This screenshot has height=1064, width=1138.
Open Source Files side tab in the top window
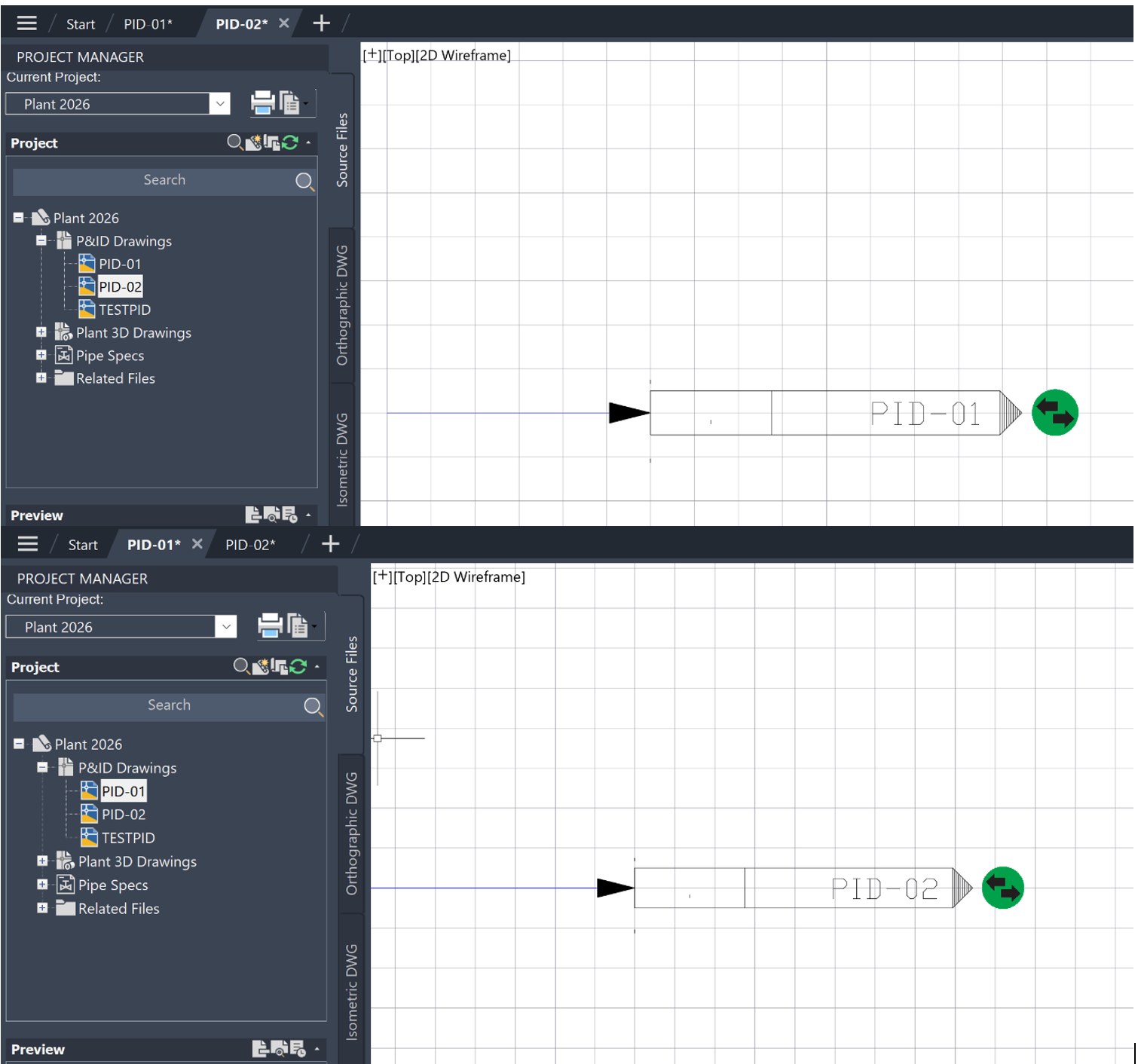coord(342,150)
